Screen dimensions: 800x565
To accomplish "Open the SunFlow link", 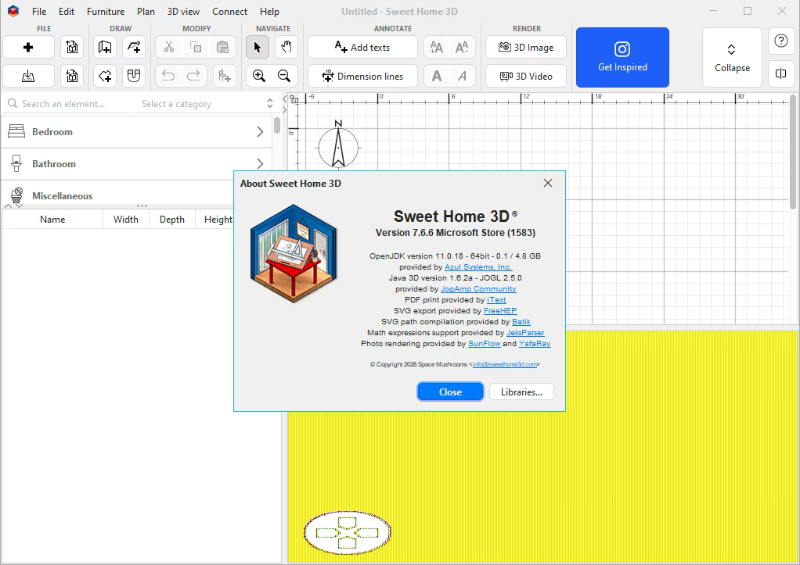I will click(x=484, y=343).
